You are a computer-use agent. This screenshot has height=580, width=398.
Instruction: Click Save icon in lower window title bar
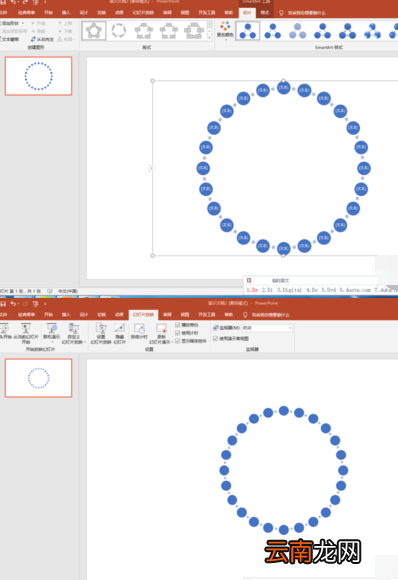coord(3,304)
